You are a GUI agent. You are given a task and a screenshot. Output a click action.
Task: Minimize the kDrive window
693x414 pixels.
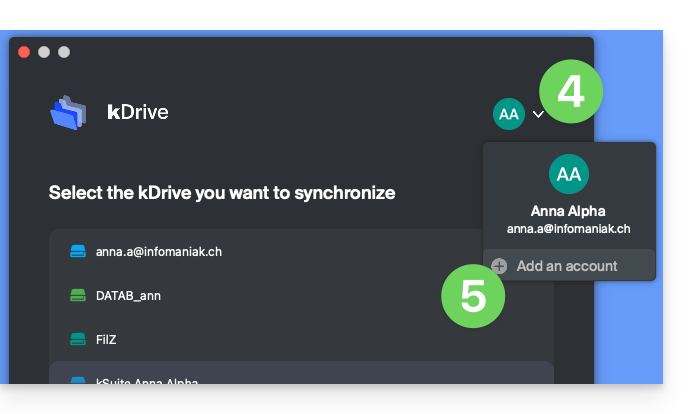pos(44,52)
